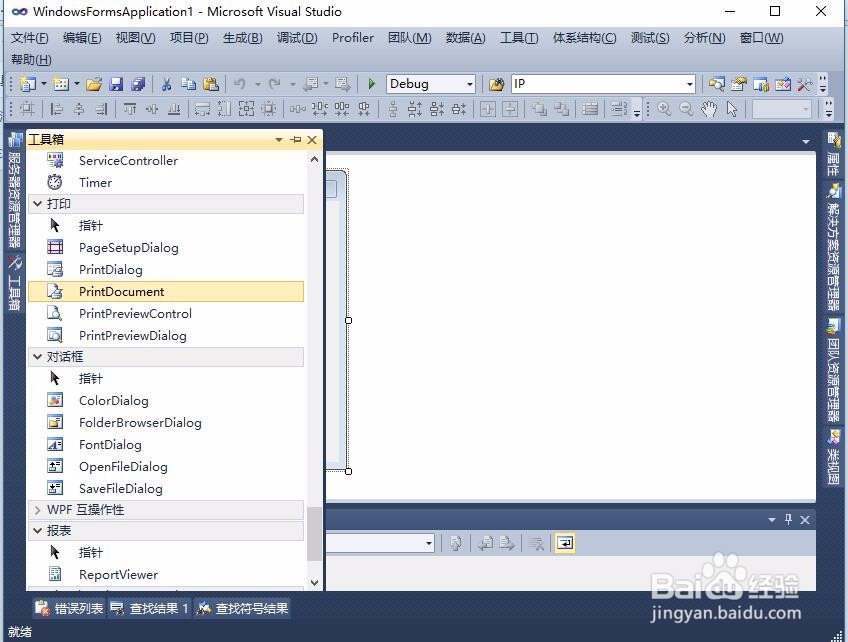Click the Align Centers layout icon
The width and height of the screenshot is (848, 642).
coord(78,109)
